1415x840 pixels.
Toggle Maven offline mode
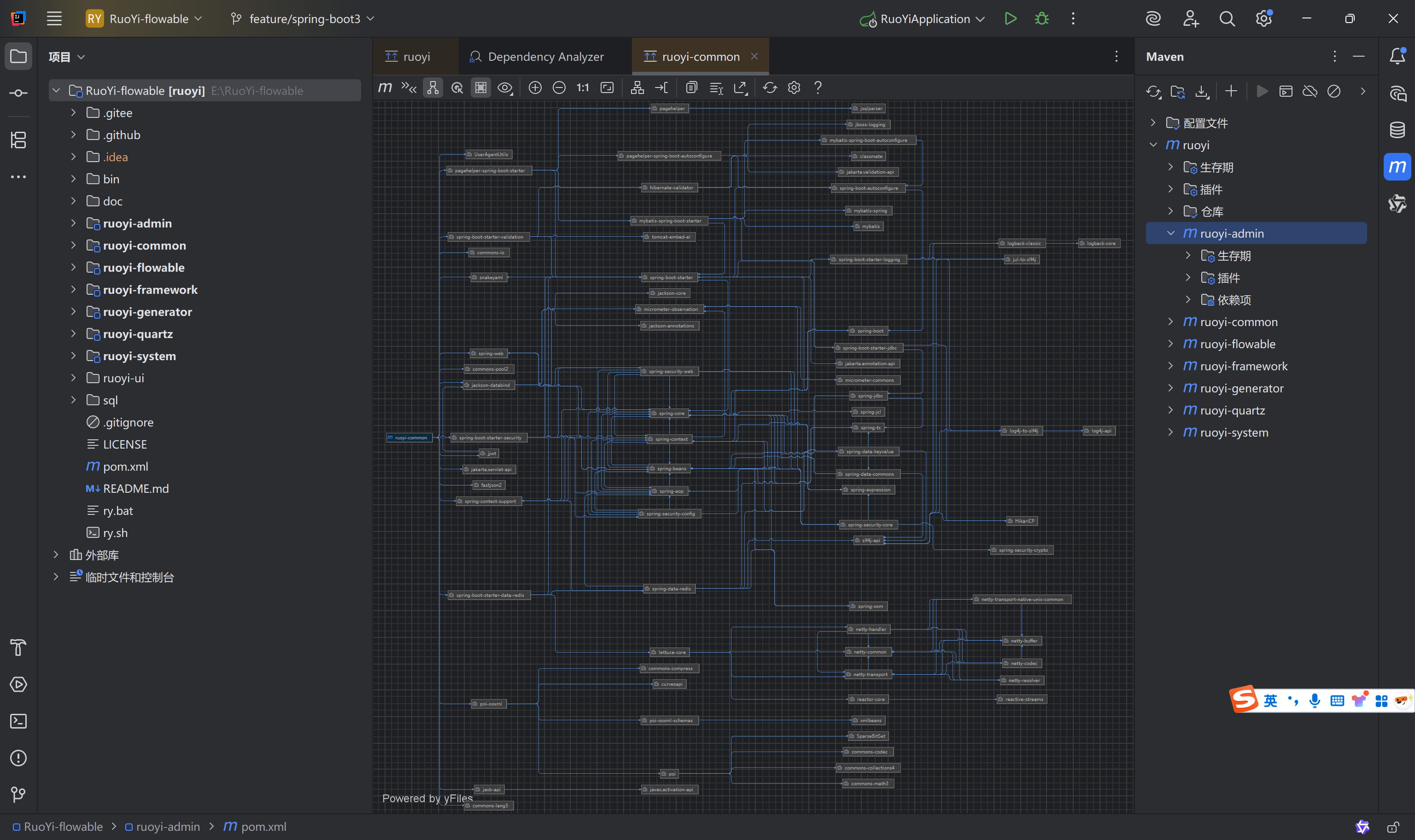click(x=1310, y=91)
